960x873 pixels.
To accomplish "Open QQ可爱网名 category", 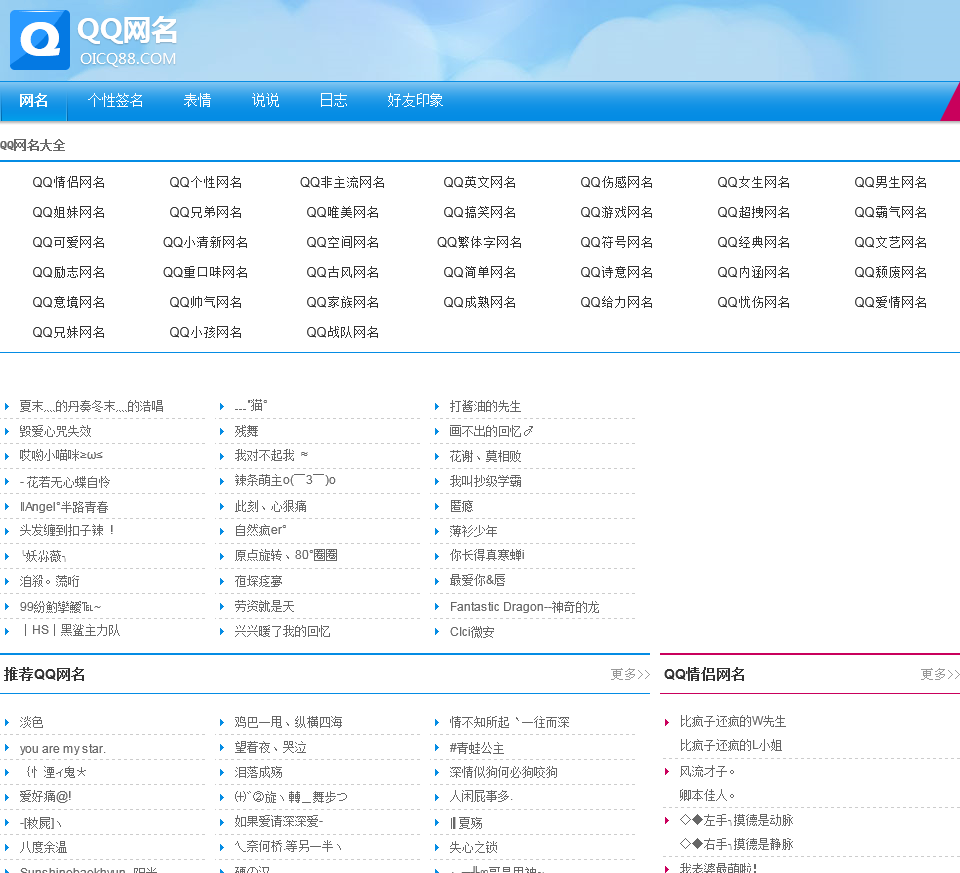I will click(x=69, y=242).
